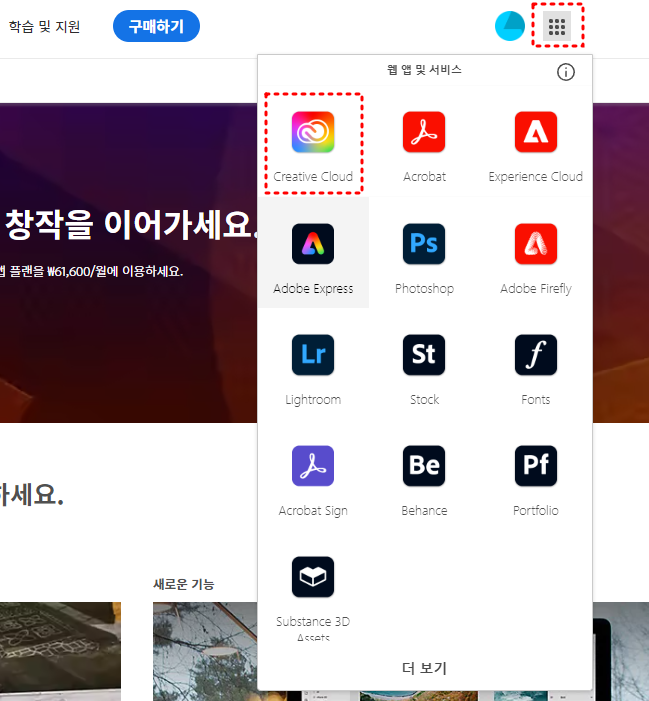The image size is (649, 701).
Task: Open the Portfolio app icon
Action: coord(535,465)
